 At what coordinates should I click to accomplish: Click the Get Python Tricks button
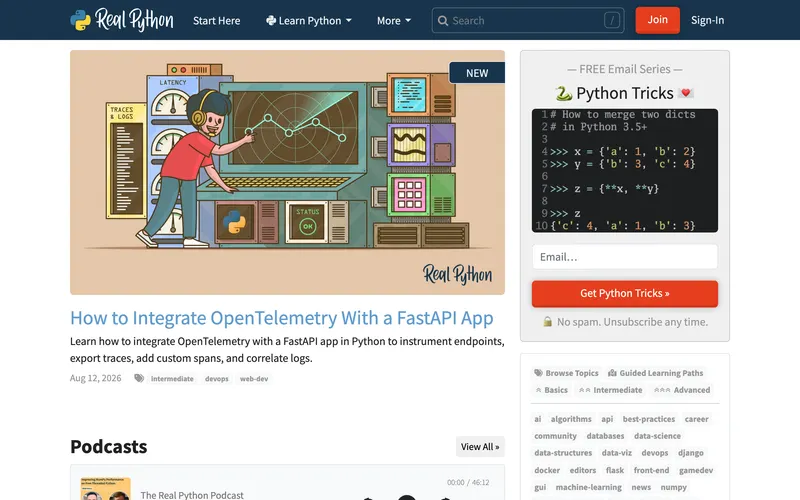click(x=624, y=293)
